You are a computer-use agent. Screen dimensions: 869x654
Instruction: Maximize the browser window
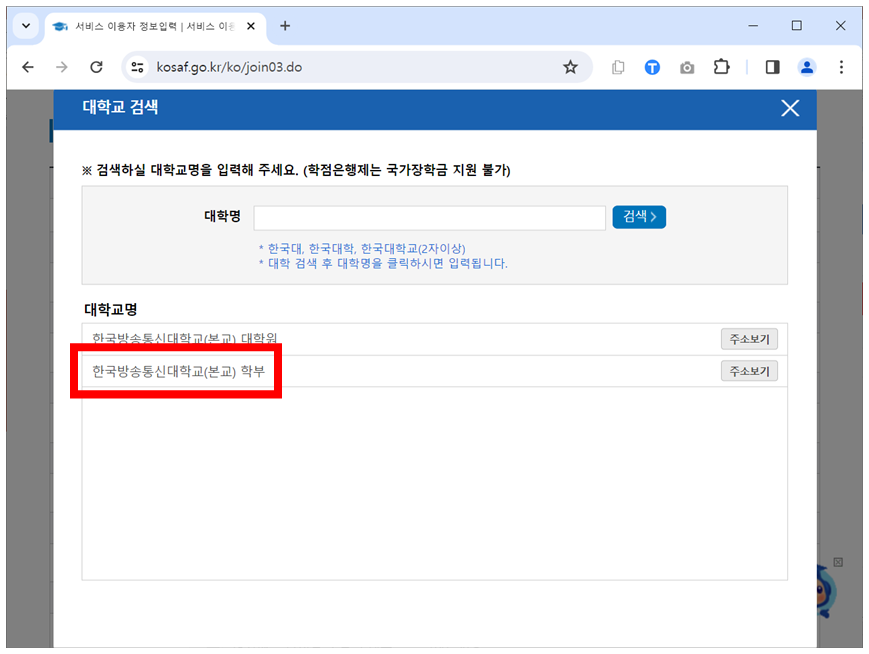(x=796, y=26)
